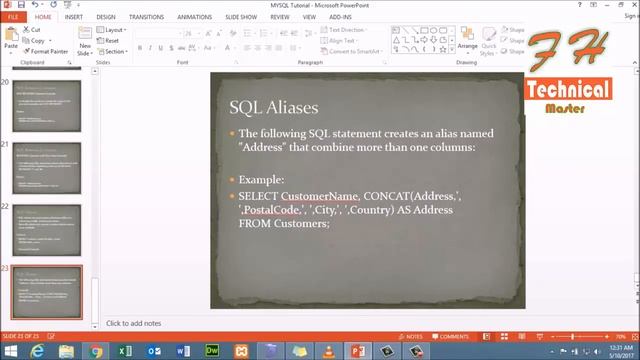Start Slide Show from status bar
Image resolution: width=640 pixels, height=360 pixels.
(x=540, y=337)
